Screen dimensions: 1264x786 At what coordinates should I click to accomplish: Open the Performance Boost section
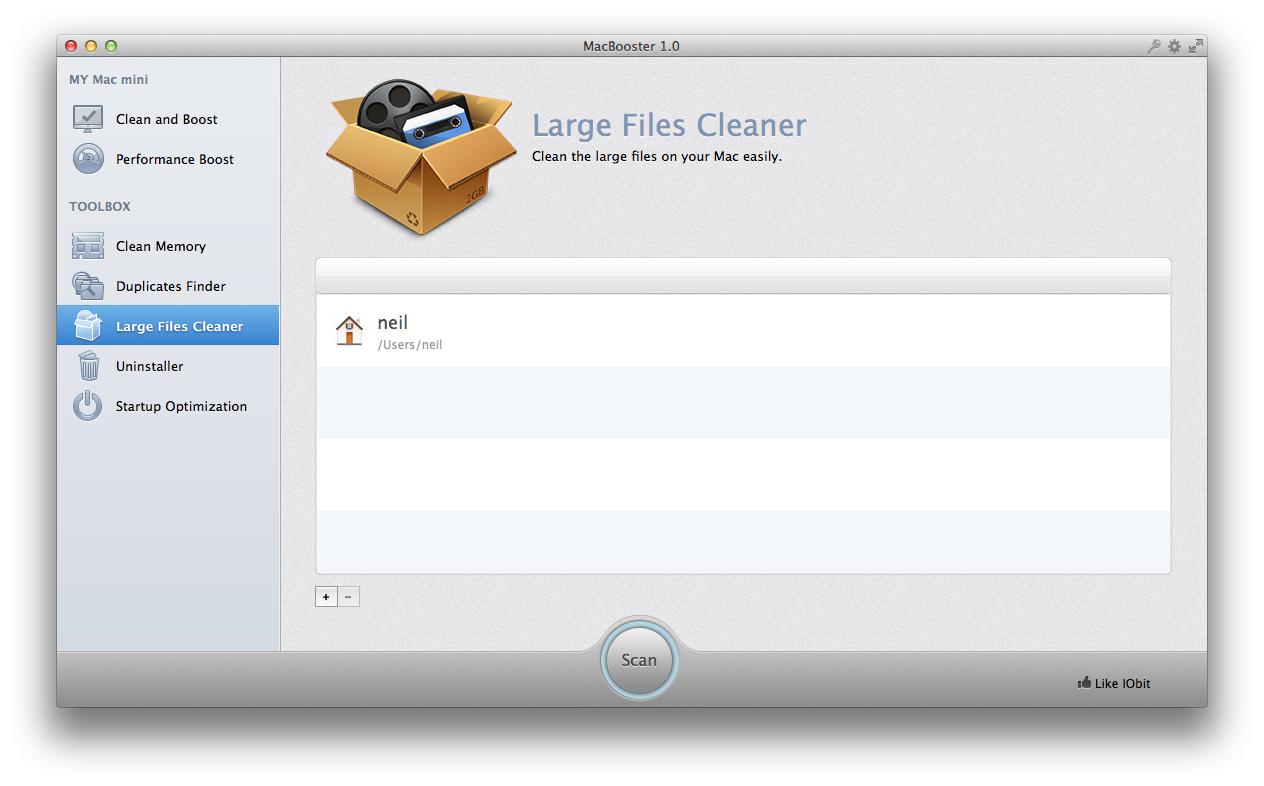click(168, 159)
